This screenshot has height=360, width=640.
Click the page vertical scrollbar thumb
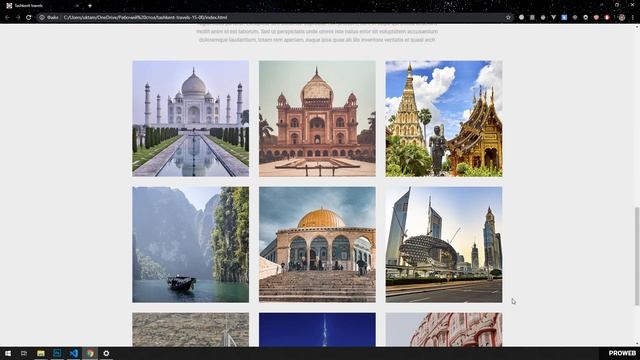click(637, 256)
